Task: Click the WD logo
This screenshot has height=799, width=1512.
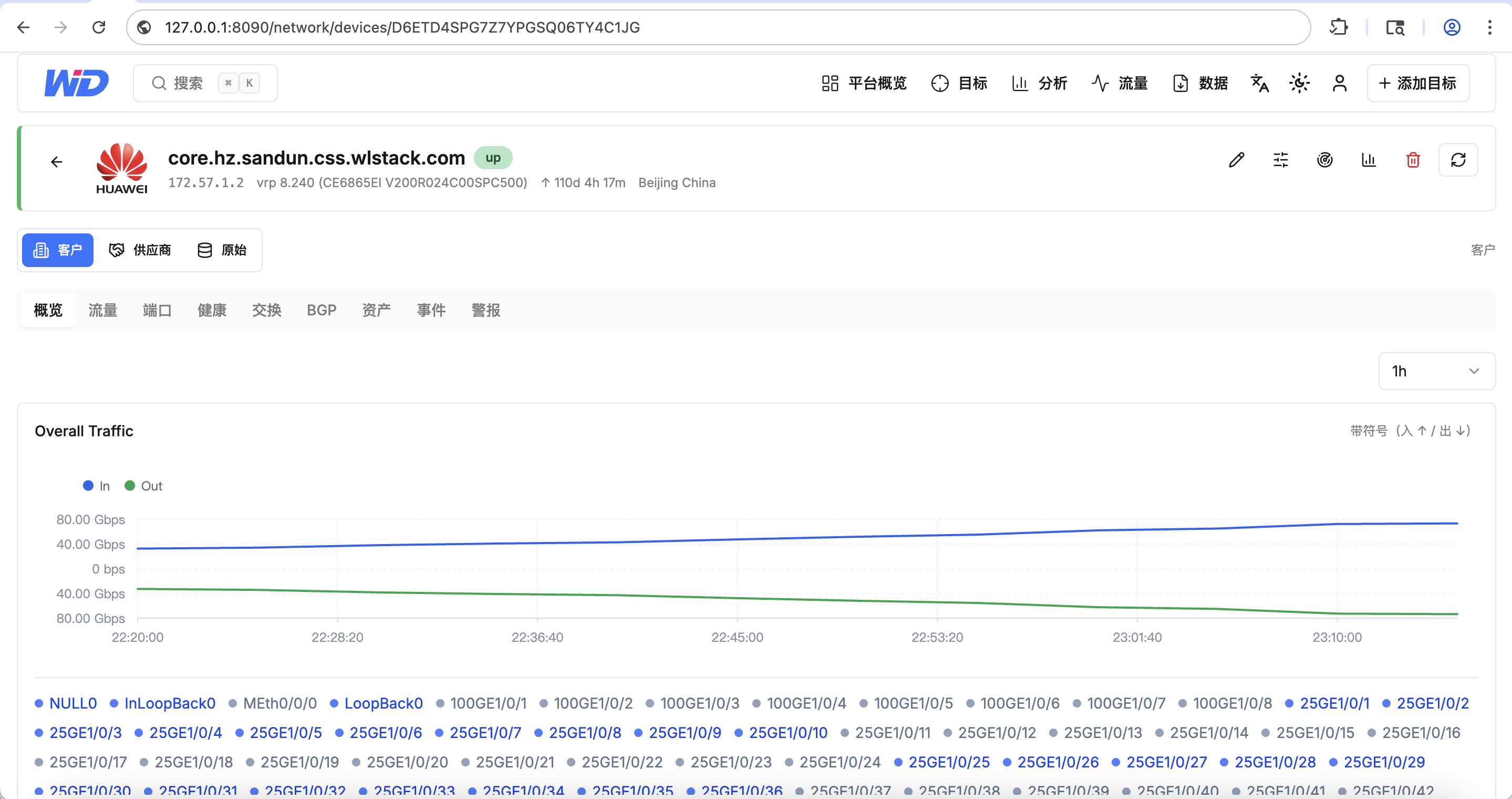Action: 76,83
